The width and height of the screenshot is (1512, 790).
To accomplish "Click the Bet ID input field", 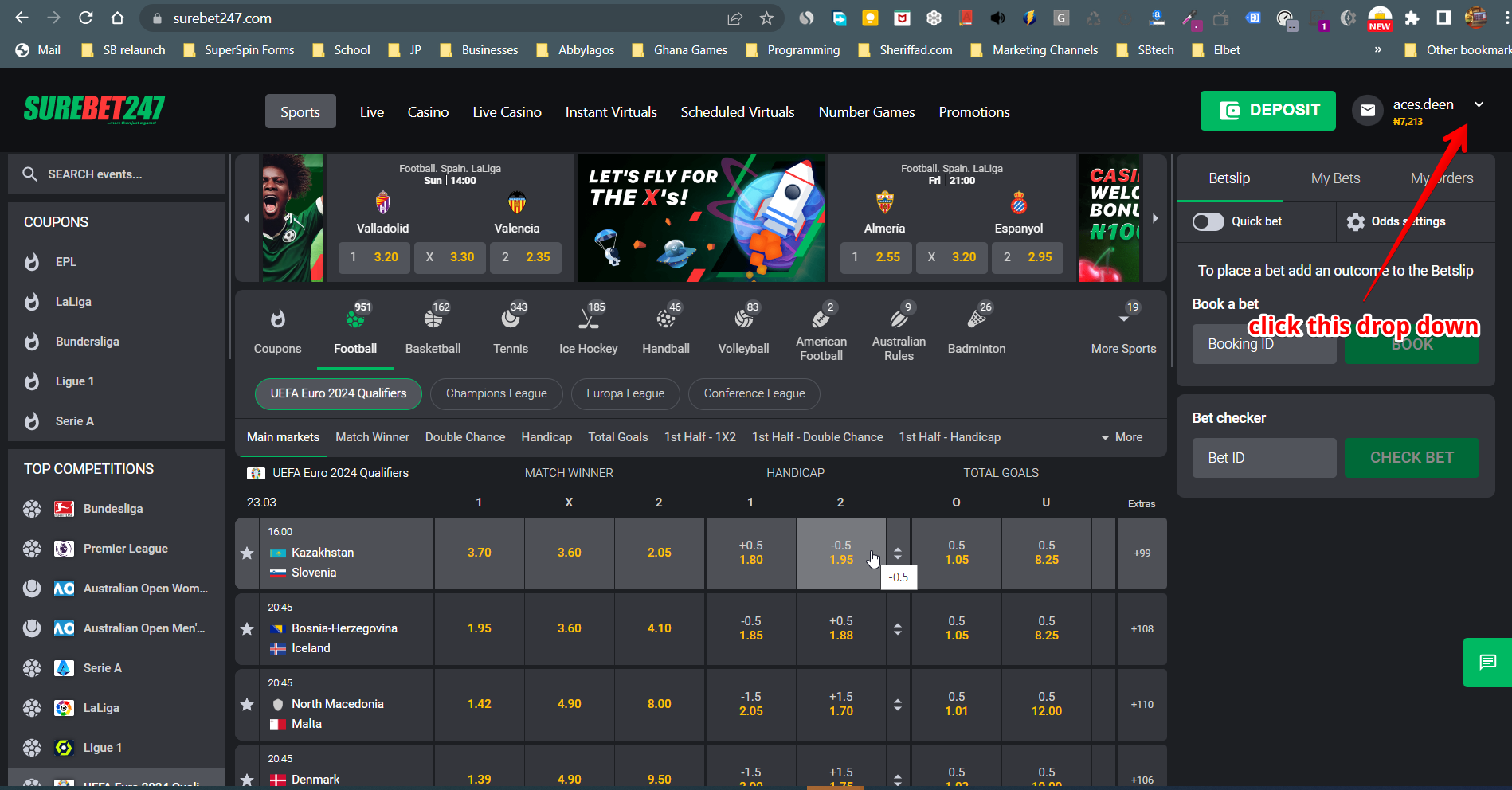I will click(x=1264, y=458).
